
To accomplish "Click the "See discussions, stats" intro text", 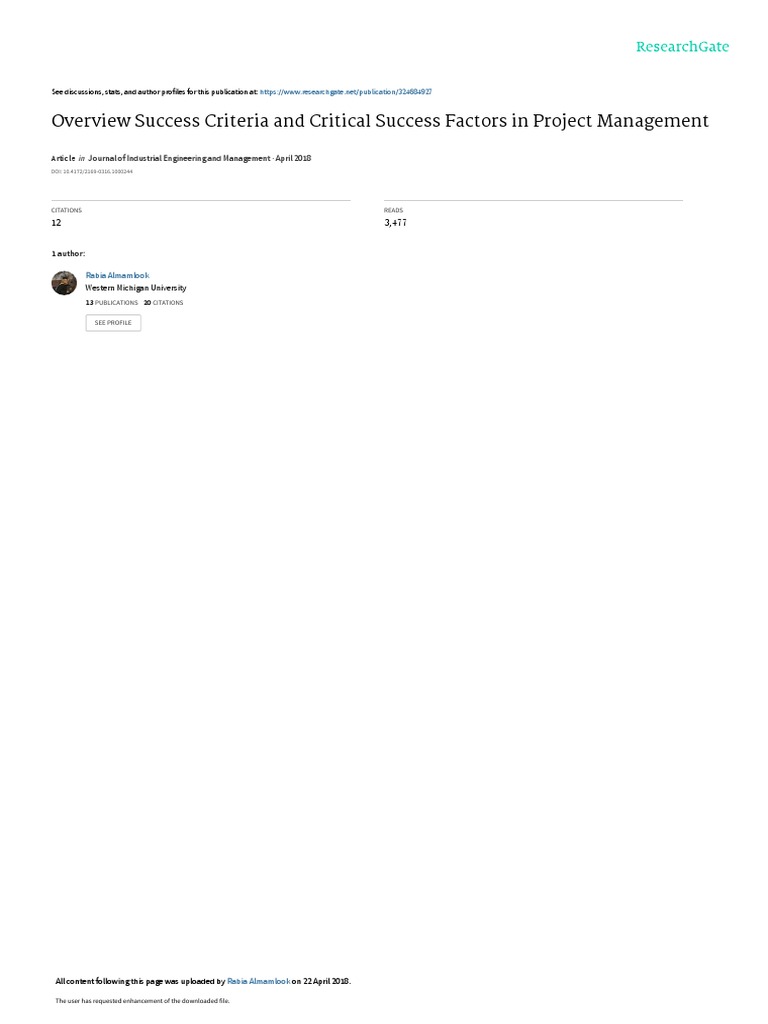I will click(155, 92).
